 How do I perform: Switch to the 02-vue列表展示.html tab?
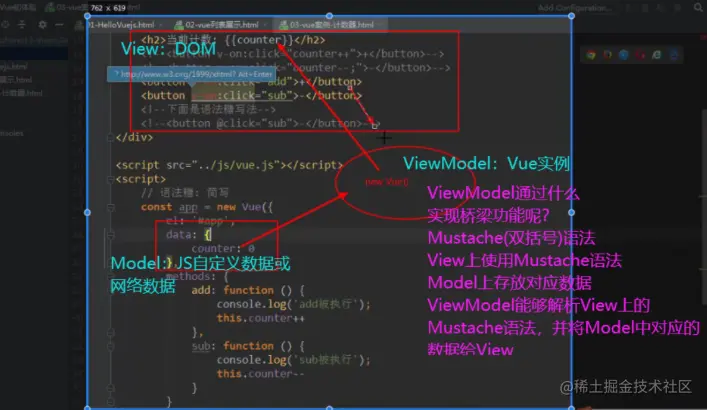(x=221, y=25)
